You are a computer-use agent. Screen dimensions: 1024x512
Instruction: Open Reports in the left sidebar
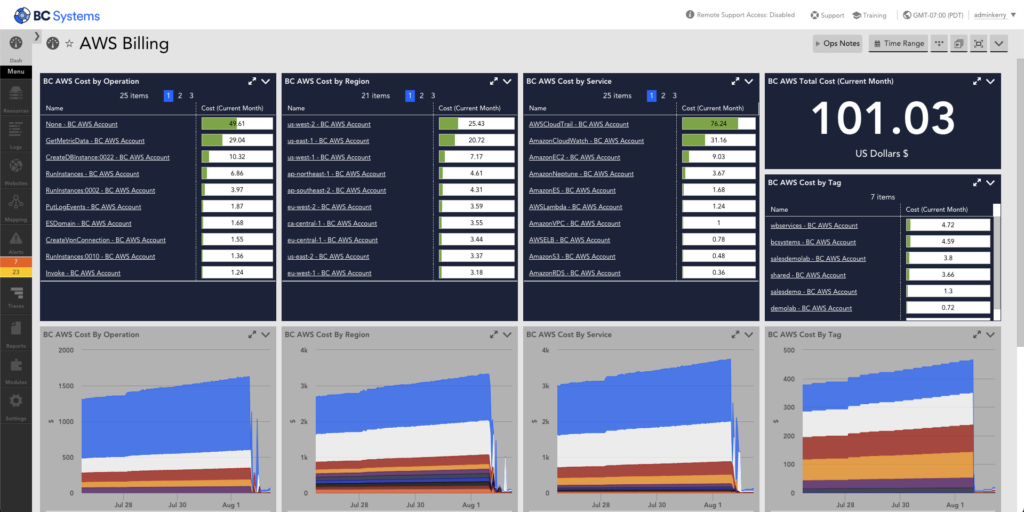(x=16, y=332)
